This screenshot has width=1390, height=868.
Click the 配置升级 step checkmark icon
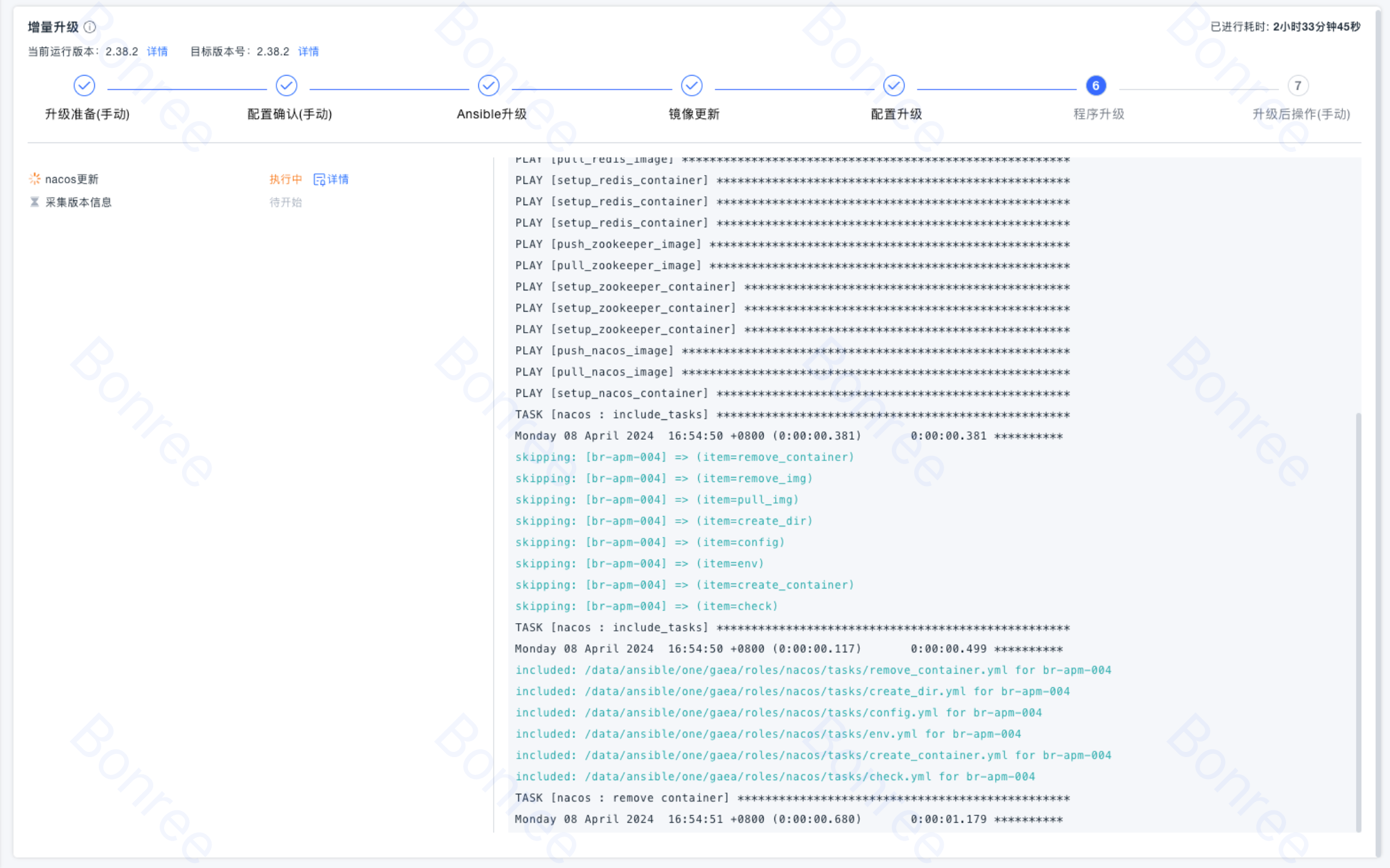click(x=894, y=85)
